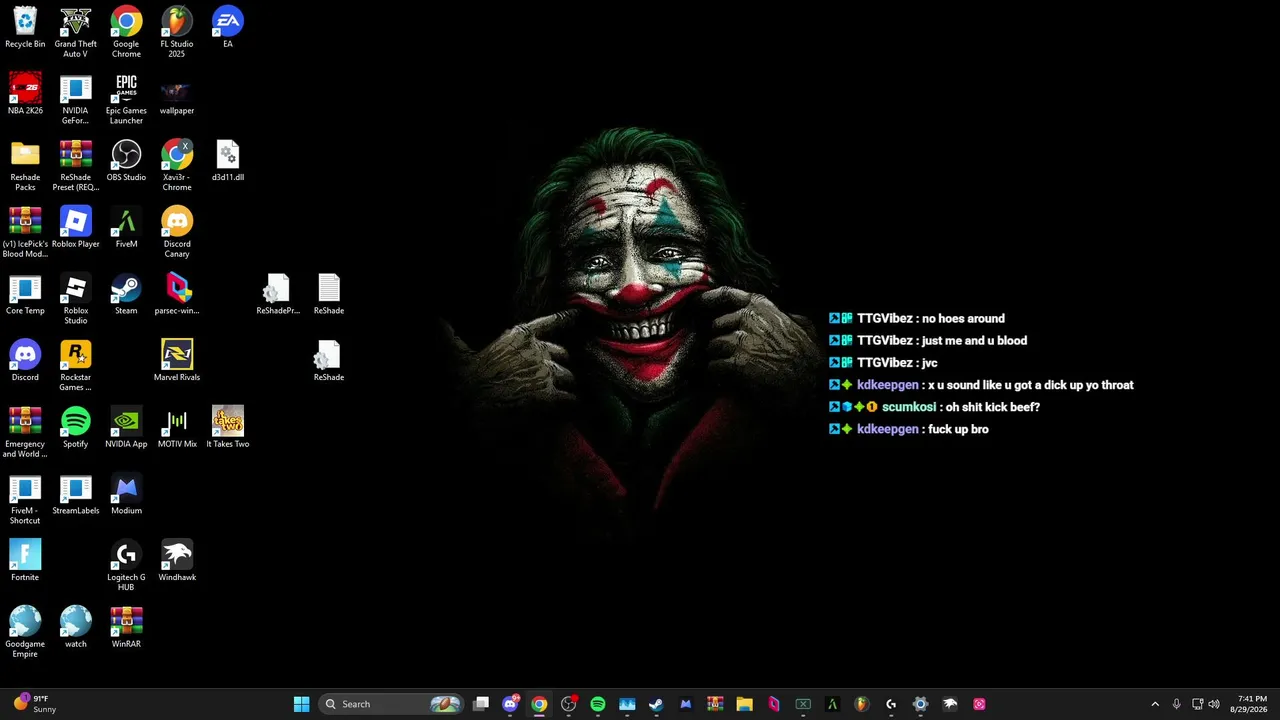Launch Discord Canary desktop shortcut
The height and width of the screenshot is (720, 1280).
[x=177, y=233]
